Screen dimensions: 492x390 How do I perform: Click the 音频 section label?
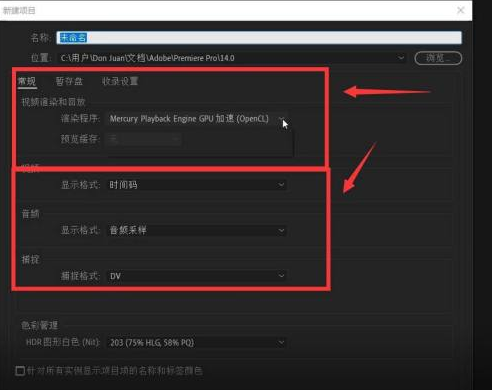tap(30, 214)
